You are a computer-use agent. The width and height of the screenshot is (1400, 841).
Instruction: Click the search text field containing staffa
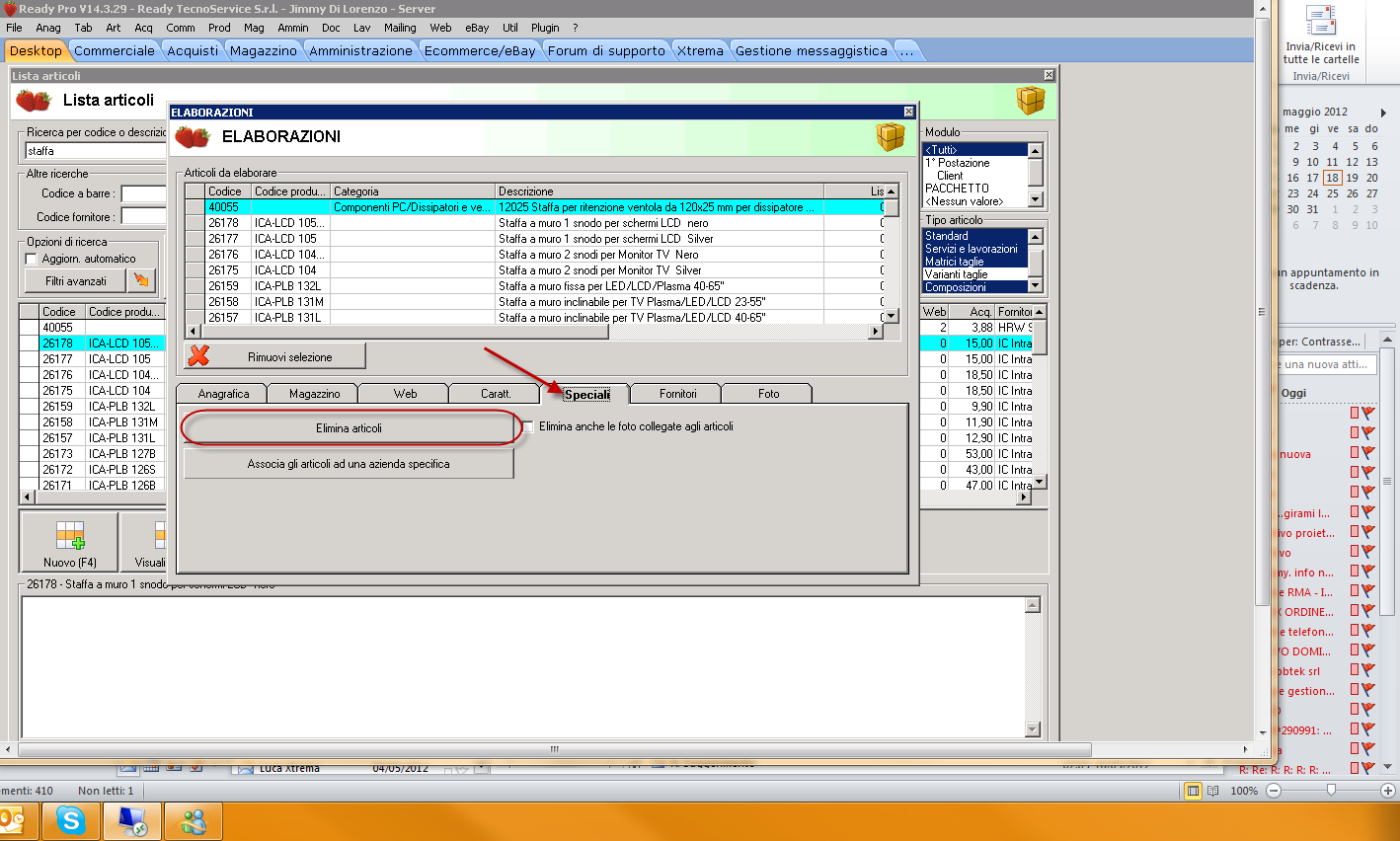[x=96, y=151]
